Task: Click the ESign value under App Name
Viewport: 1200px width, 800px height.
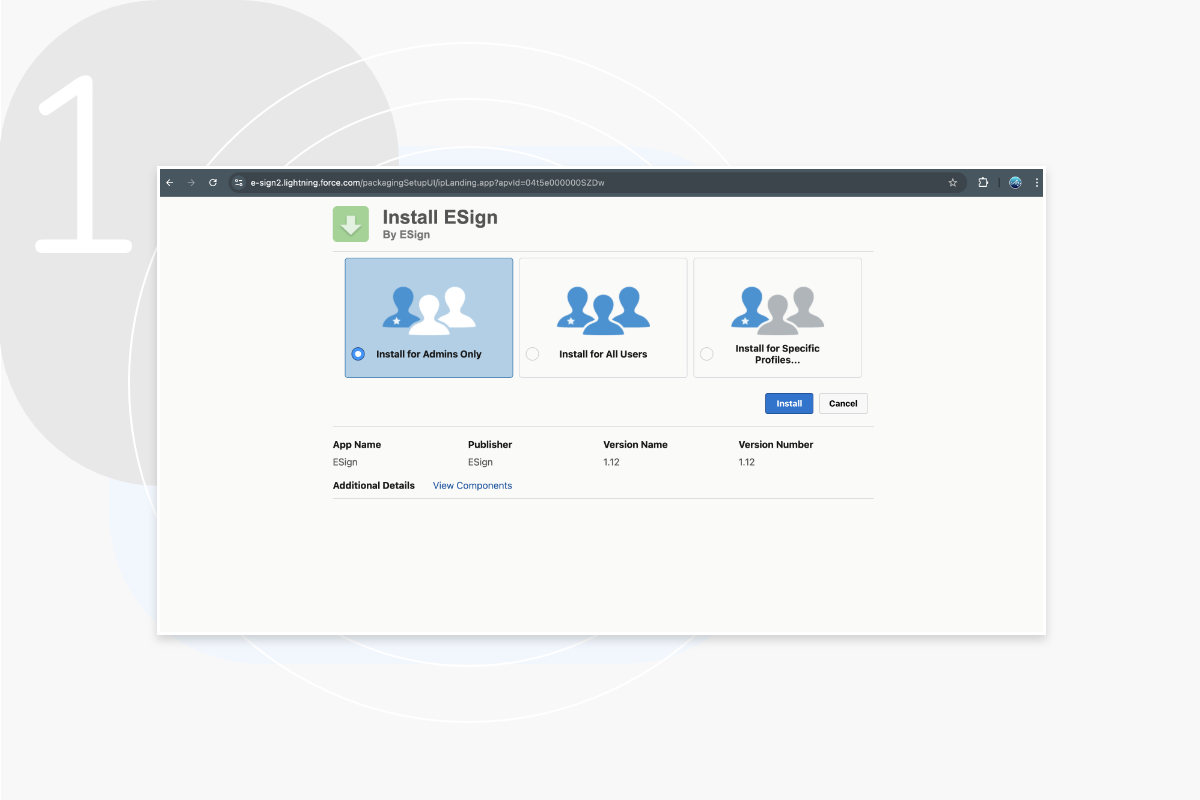Action: [345, 463]
